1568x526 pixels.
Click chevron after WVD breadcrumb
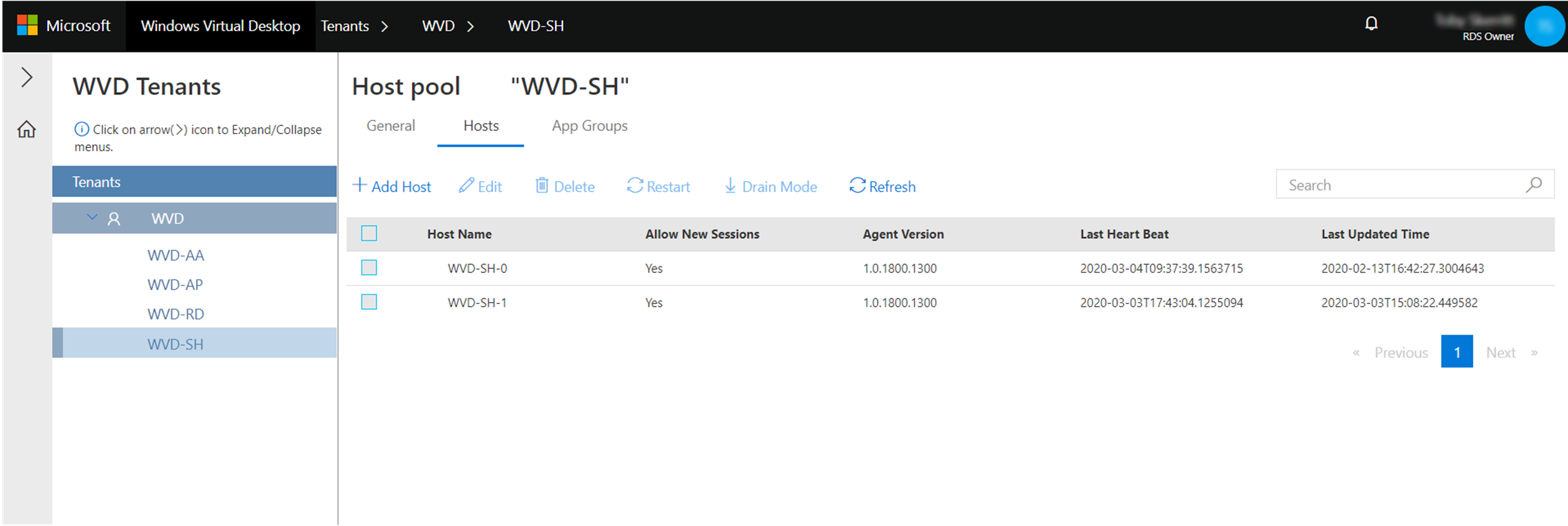(470, 27)
